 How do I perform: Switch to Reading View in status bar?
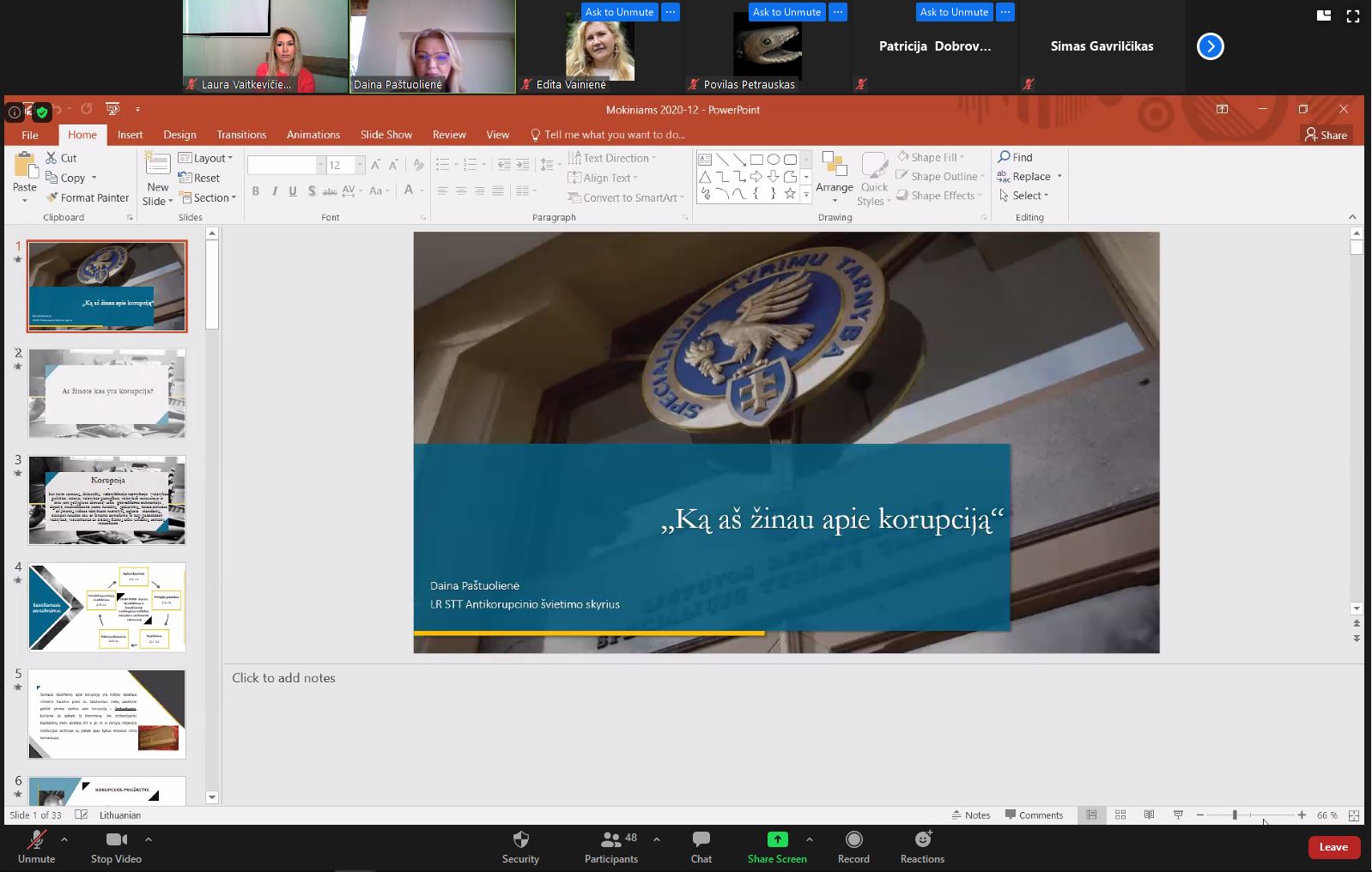pos(1149,814)
